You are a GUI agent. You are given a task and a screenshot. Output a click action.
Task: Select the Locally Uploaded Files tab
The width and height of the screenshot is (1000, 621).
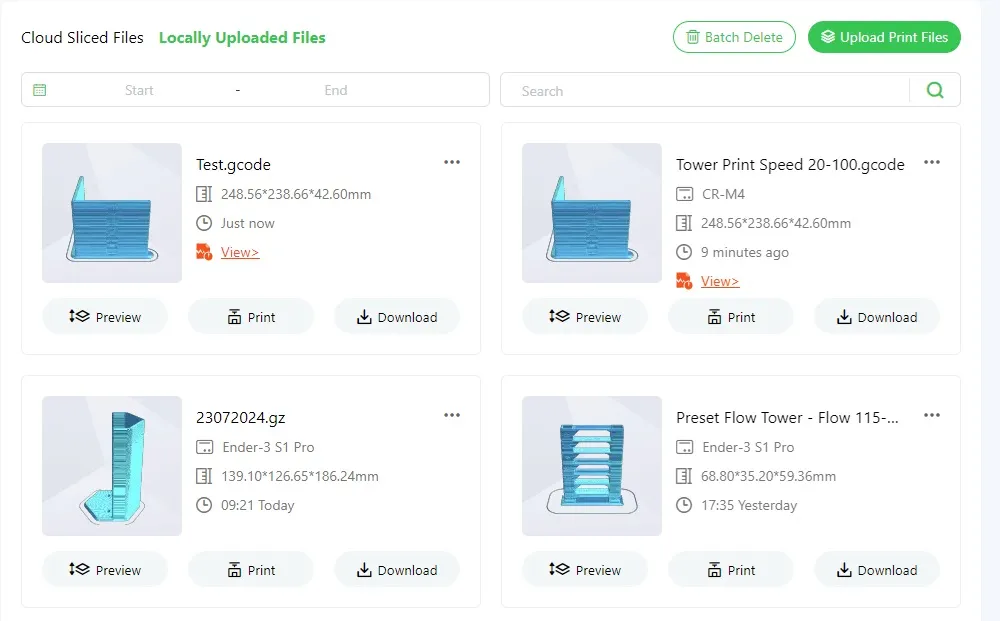pos(242,37)
